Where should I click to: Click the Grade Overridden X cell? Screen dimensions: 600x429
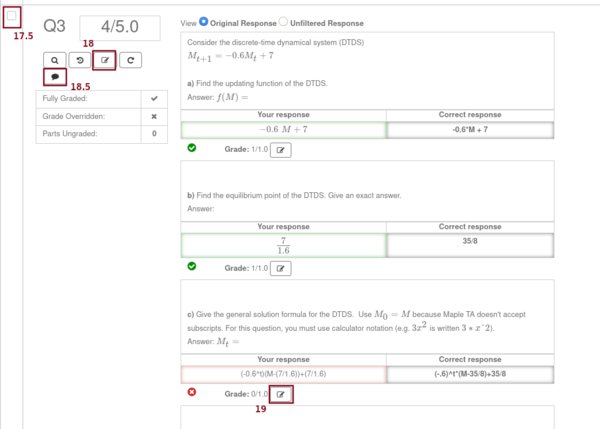pyautogui.click(x=153, y=116)
